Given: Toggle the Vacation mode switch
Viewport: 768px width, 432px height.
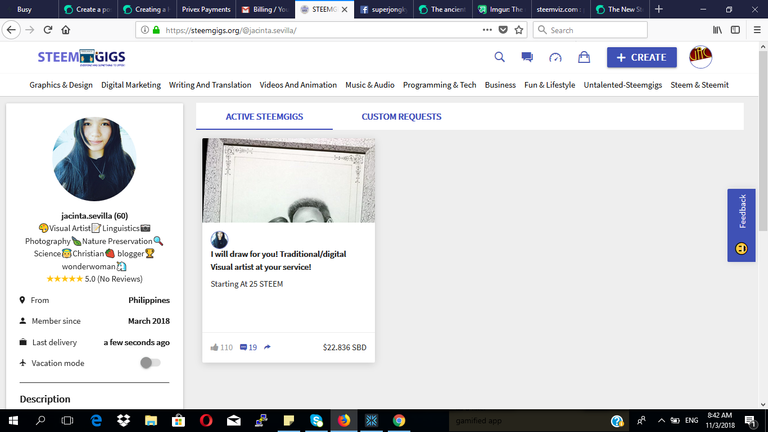Looking at the screenshot, I should pyautogui.click(x=150, y=363).
